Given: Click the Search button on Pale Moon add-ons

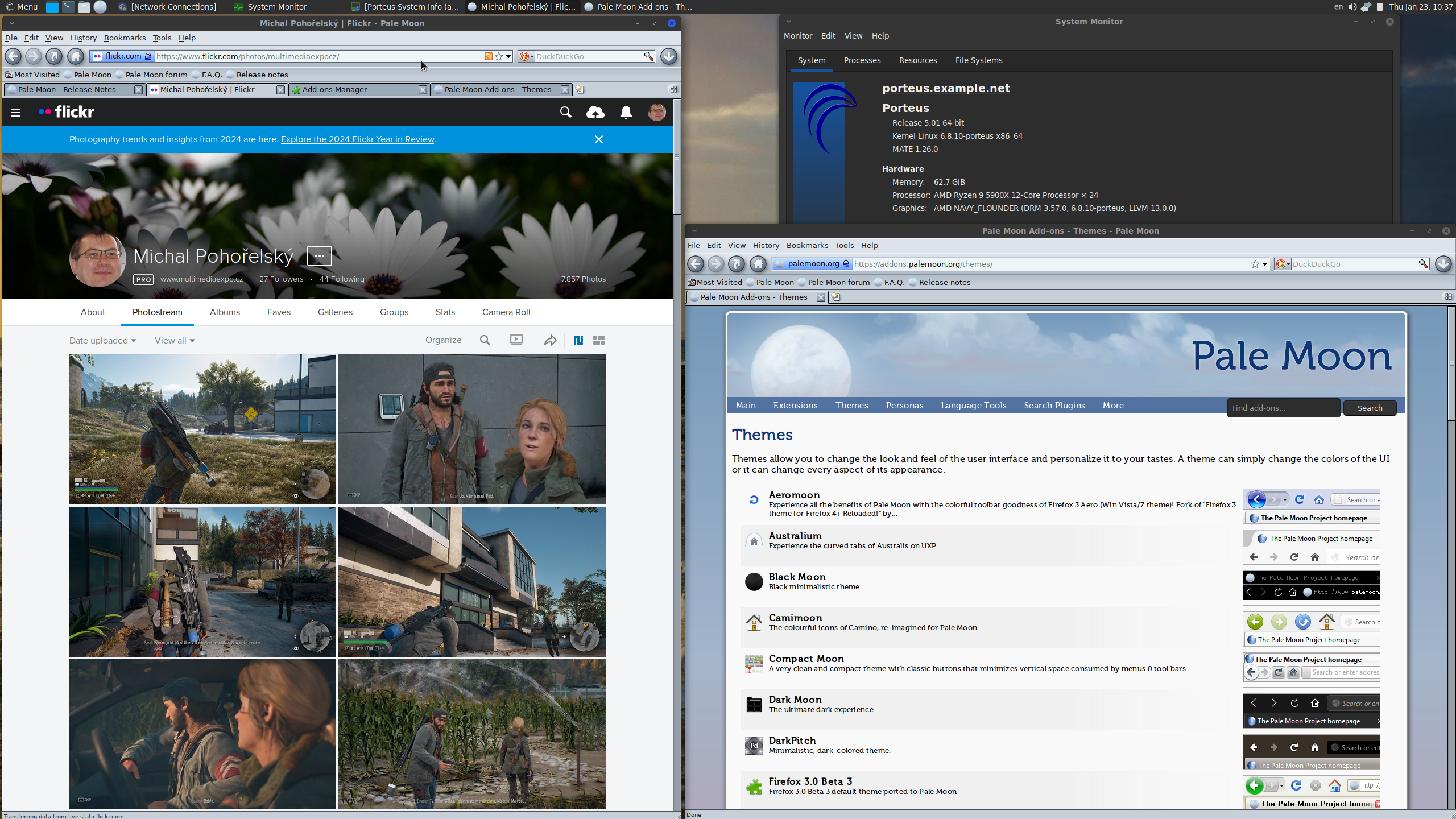Looking at the screenshot, I should pyautogui.click(x=1370, y=408).
